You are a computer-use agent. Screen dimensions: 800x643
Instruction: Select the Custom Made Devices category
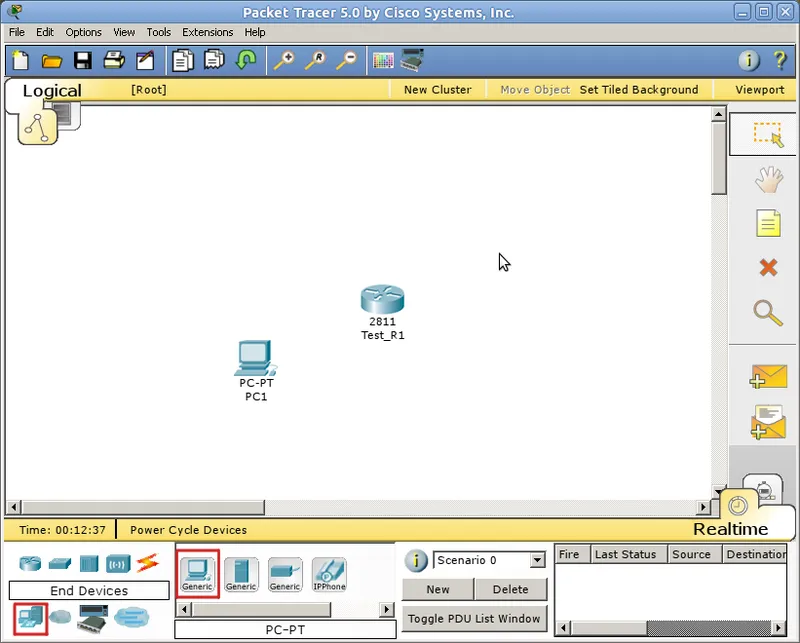point(92,619)
